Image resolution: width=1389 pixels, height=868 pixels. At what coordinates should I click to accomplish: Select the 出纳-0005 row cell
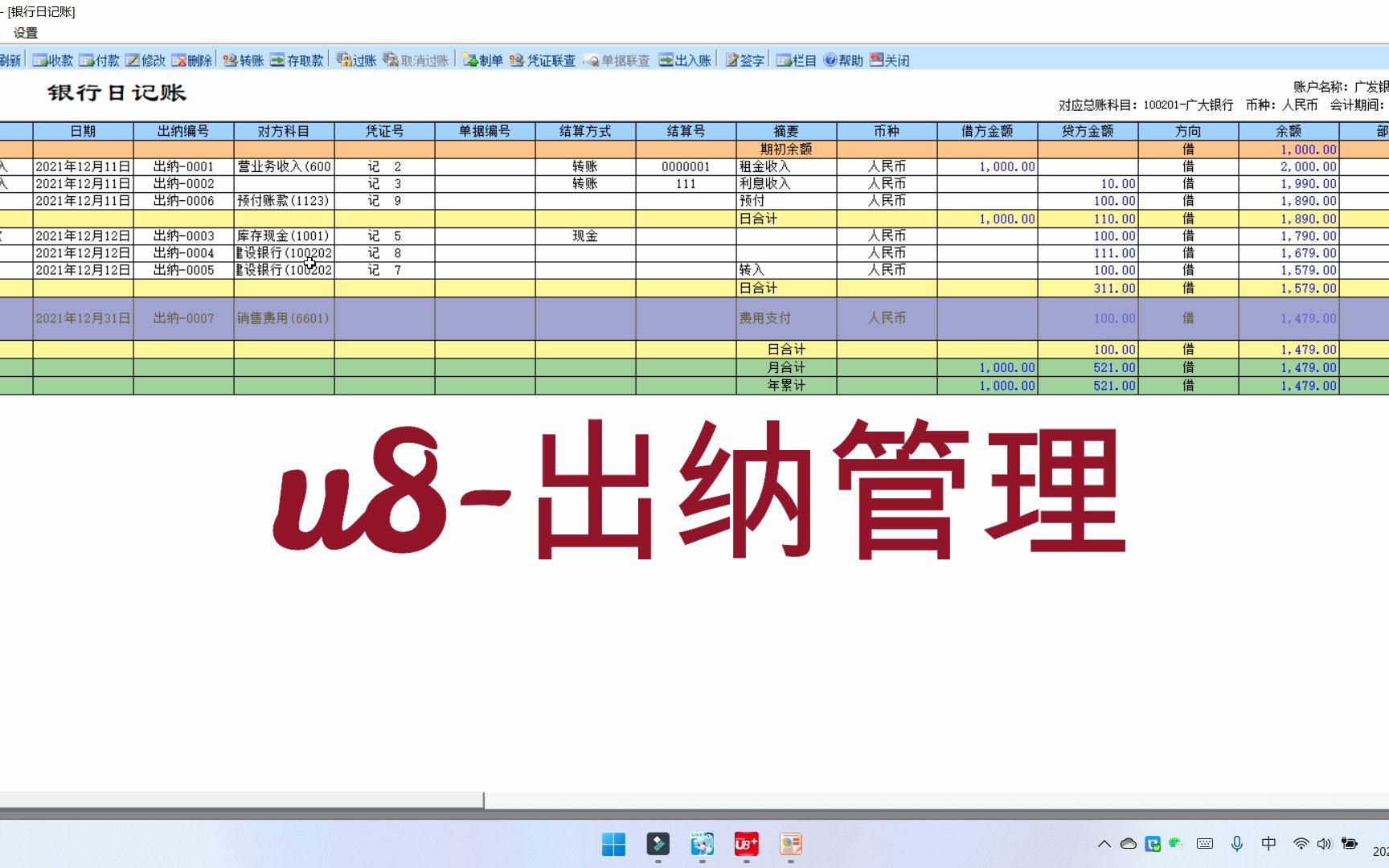(x=183, y=270)
